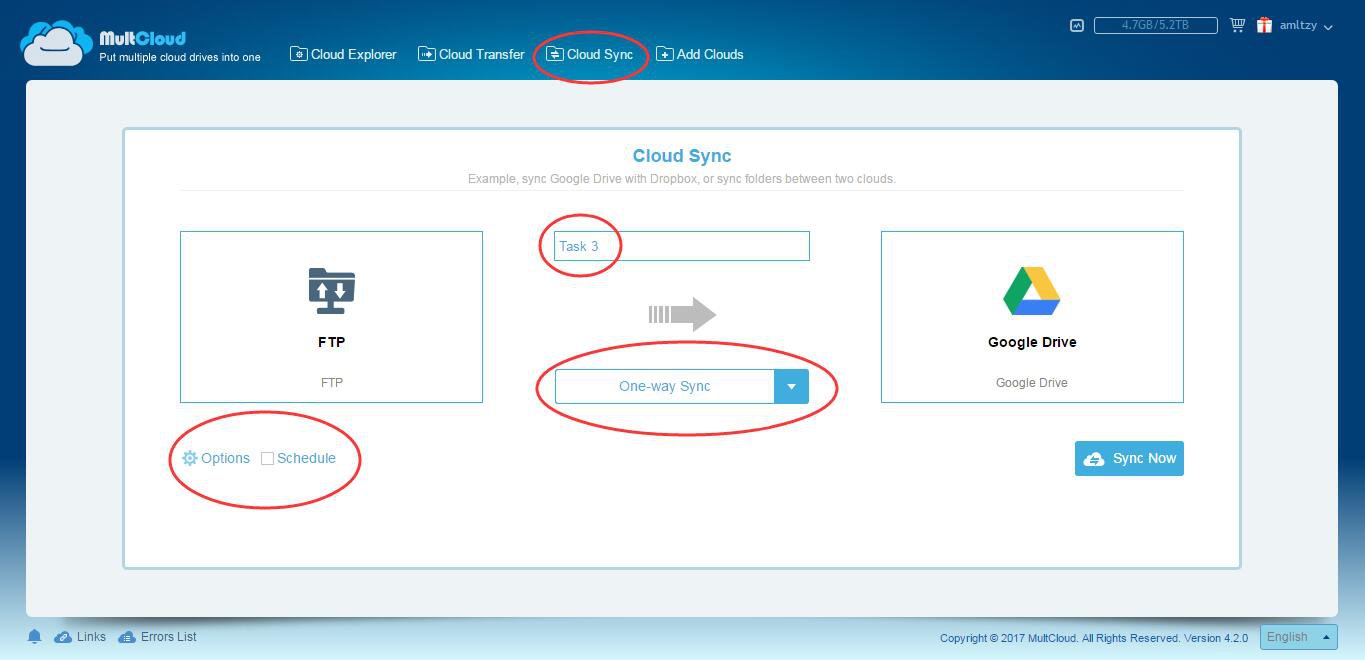
Task: Click the blue dropdown arrow beside One-way Sync
Action: pyautogui.click(x=791, y=386)
